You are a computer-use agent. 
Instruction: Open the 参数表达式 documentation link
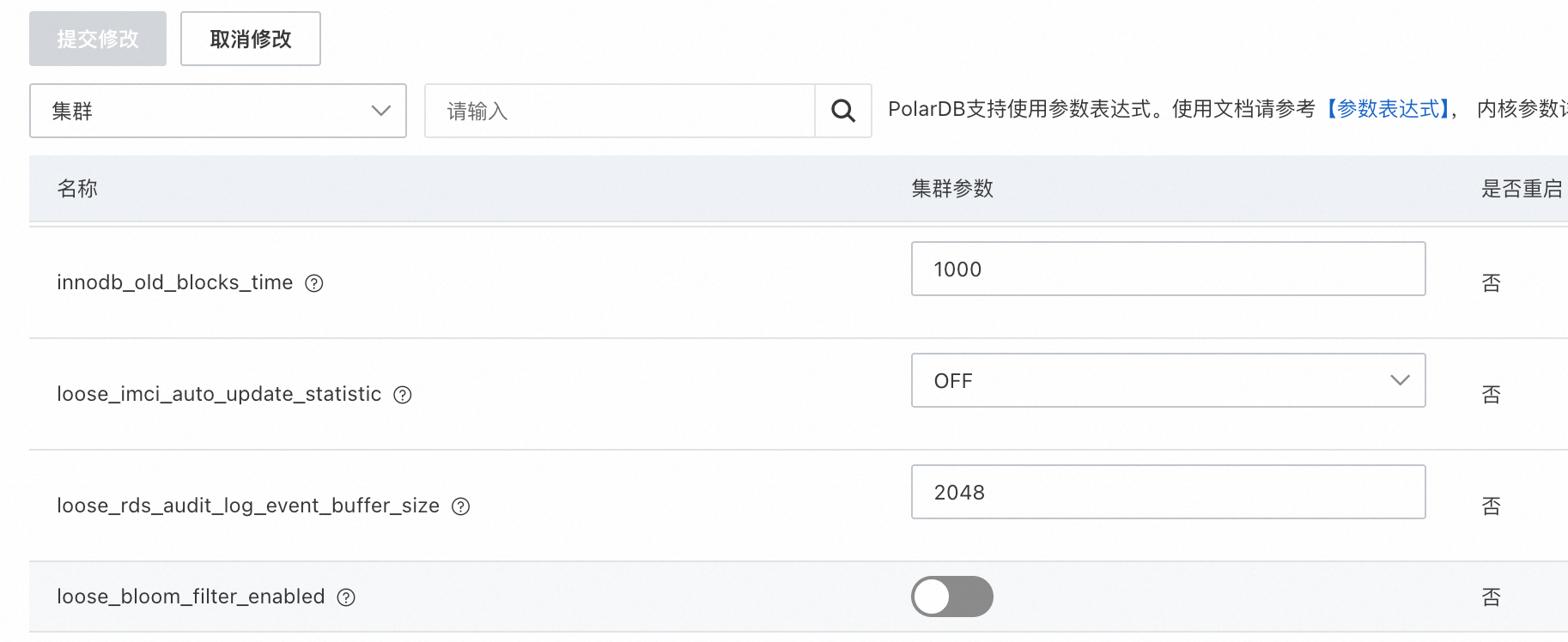(1388, 109)
